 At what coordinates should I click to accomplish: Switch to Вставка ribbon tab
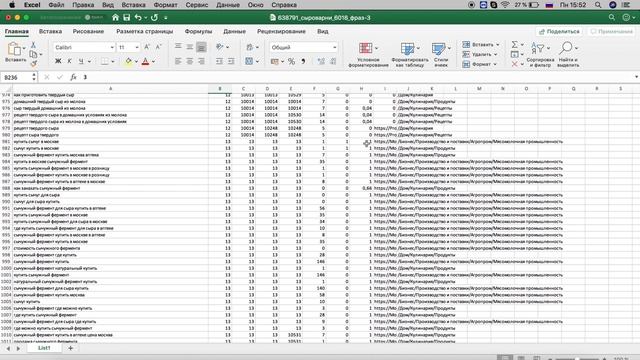click(x=50, y=31)
